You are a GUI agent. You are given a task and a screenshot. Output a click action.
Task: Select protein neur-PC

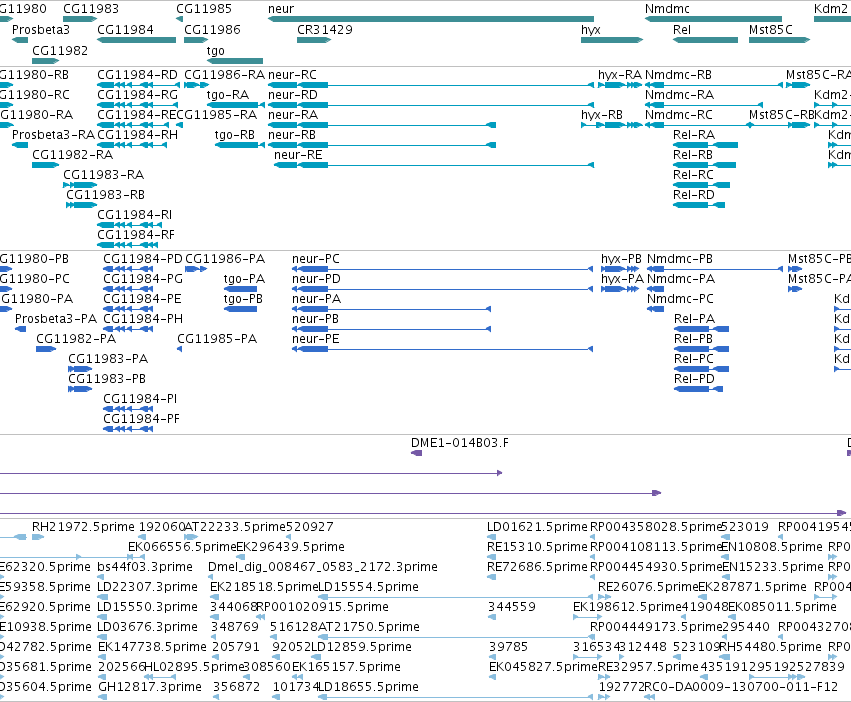pyautogui.click(x=315, y=259)
